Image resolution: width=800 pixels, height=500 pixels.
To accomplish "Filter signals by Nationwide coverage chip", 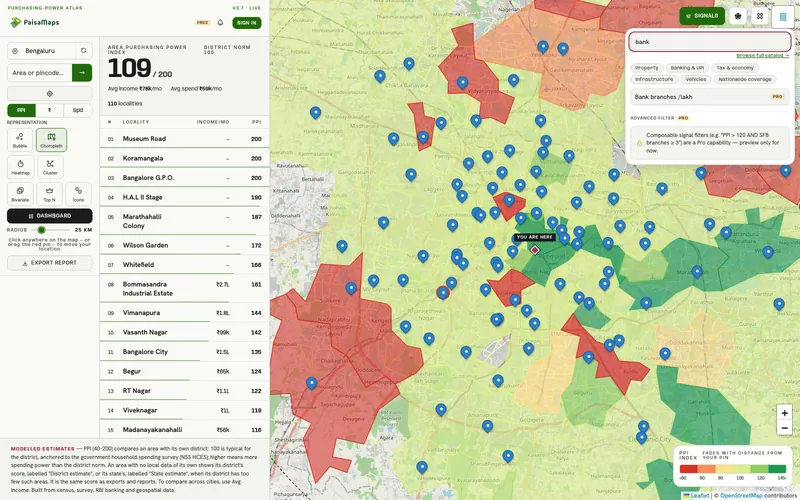I will pos(745,80).
